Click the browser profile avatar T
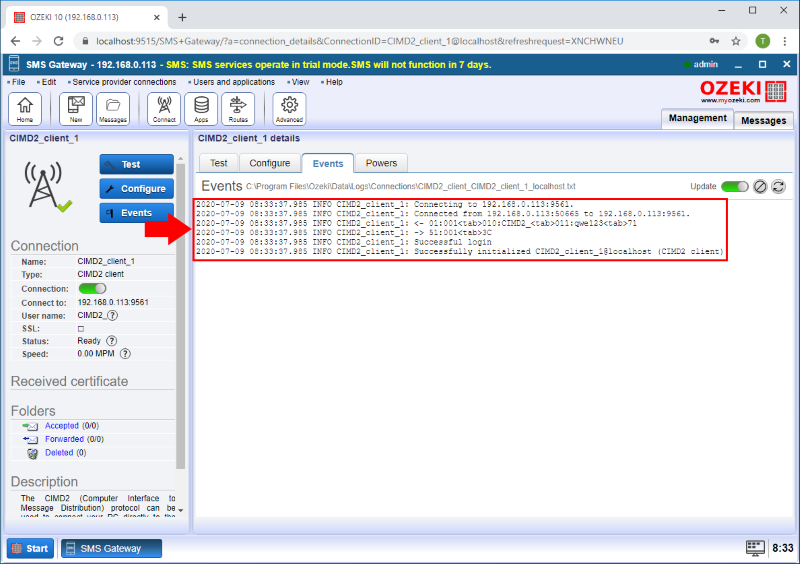 coord(763,41)
